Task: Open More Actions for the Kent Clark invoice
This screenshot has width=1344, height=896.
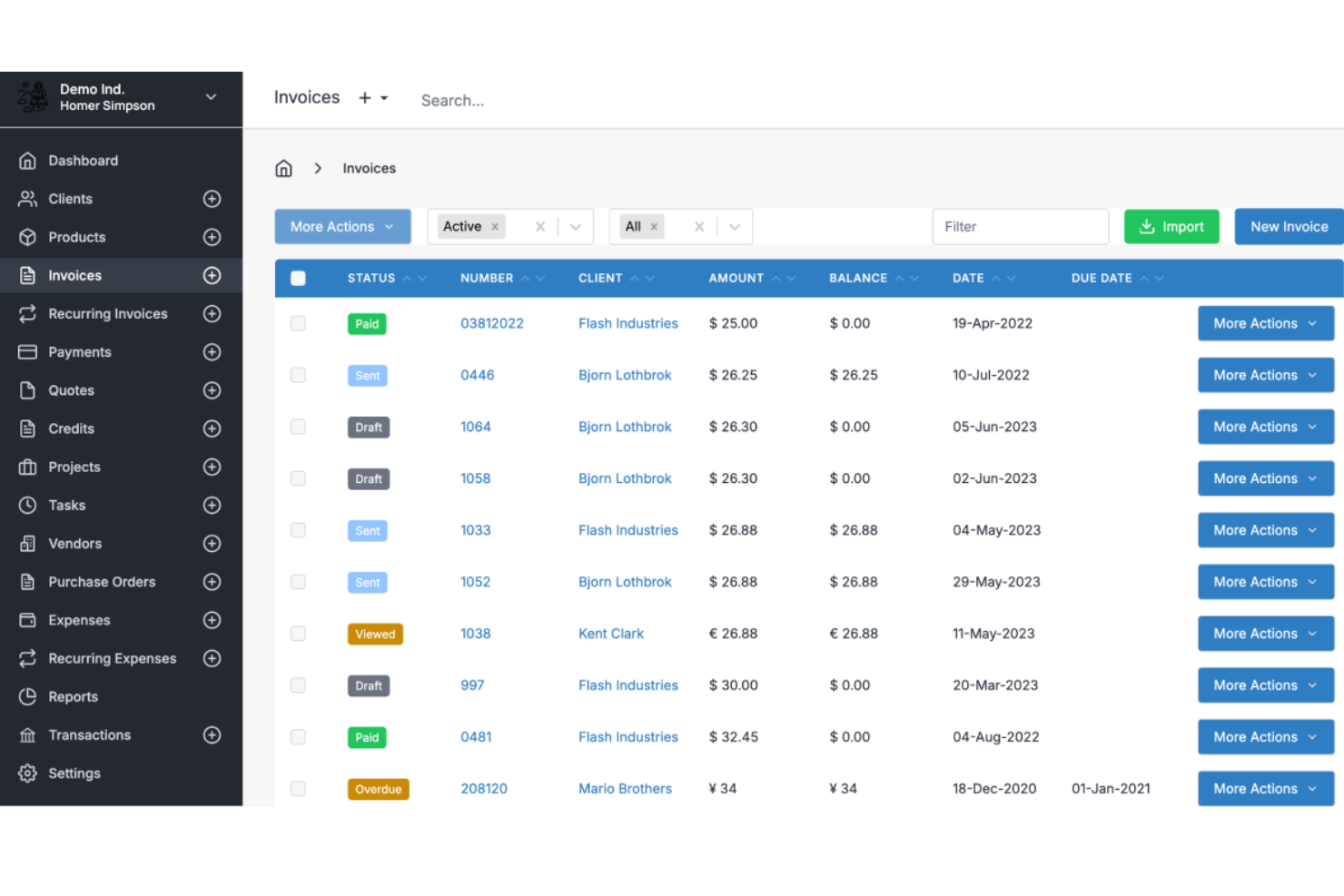Action: click(1265, 633)
